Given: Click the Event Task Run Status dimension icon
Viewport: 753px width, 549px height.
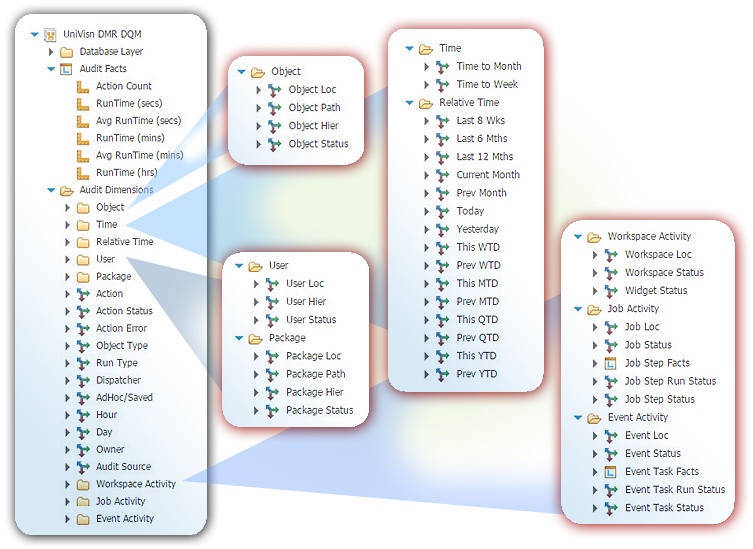Looking at the screenshot, I should 611,490.
